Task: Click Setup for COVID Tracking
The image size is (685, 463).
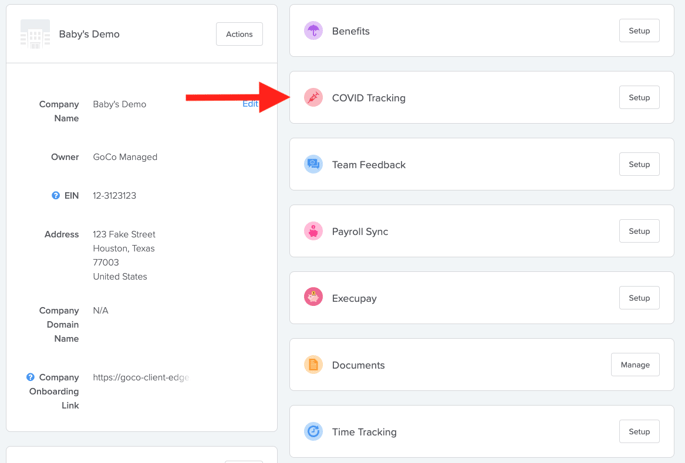Action: point(639,97)
